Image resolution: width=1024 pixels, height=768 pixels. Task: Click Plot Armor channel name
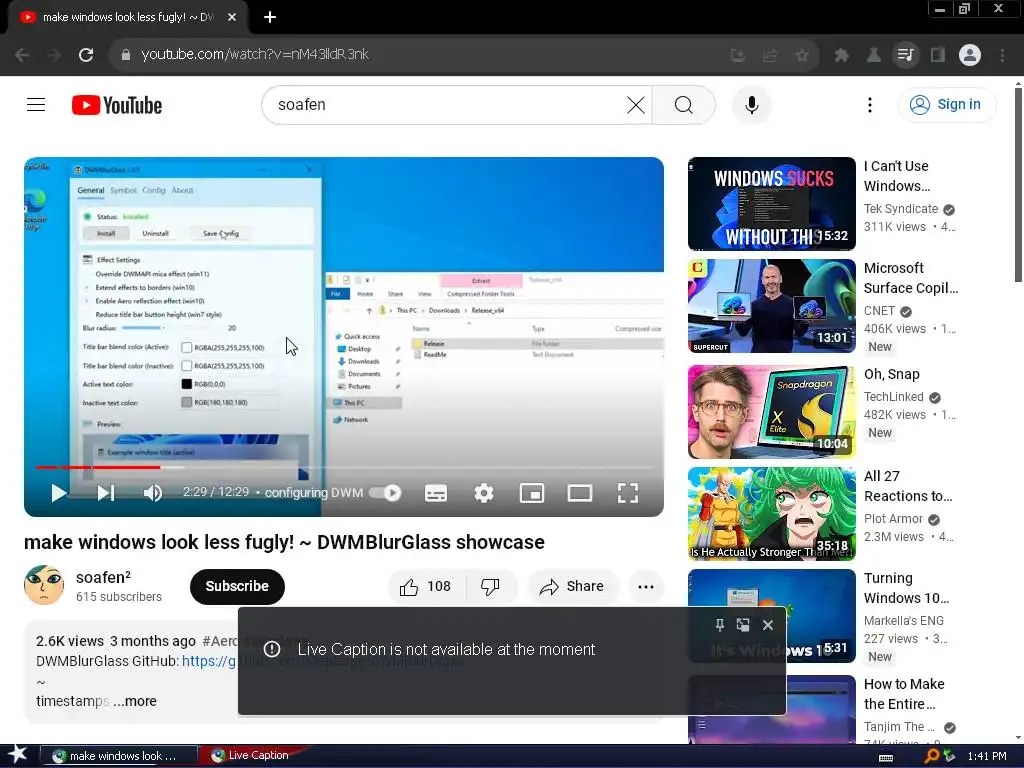coord(893,519)
